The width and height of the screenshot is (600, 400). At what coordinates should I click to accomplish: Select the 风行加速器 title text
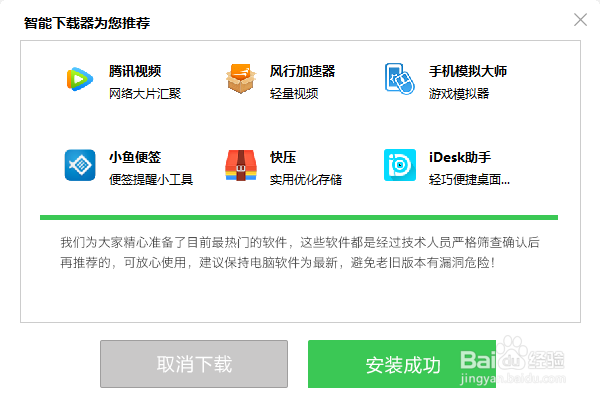pos(302,71)
